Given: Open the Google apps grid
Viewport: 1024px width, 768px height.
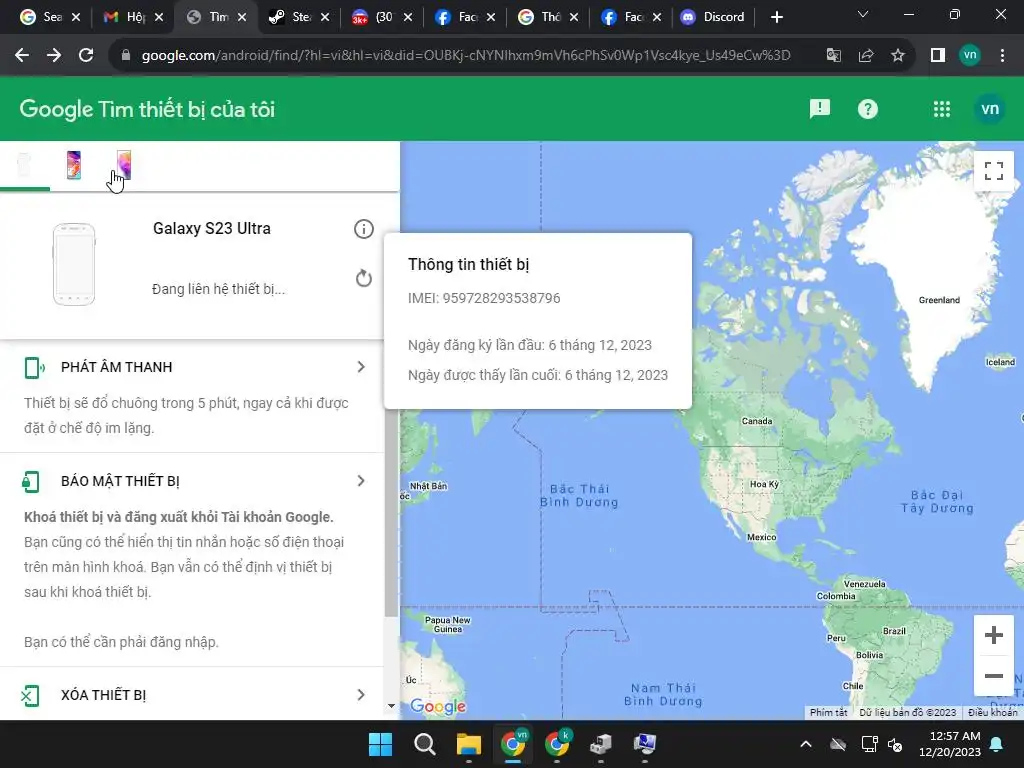Looking at the screenshot, I should [942, 109].
